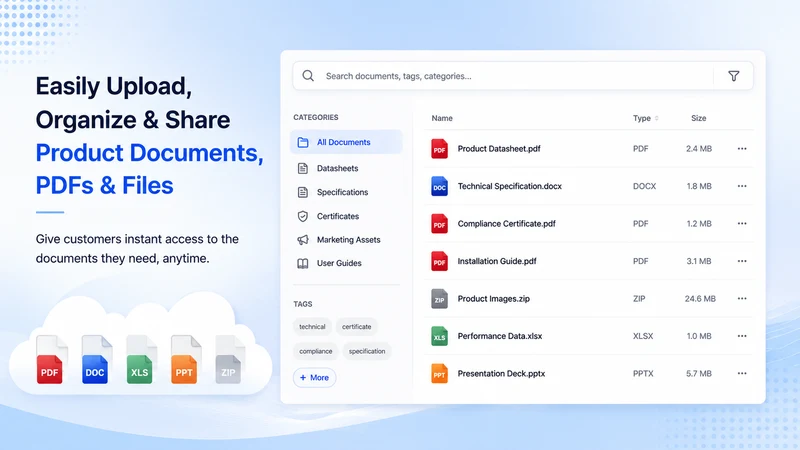Click the Compliance Certificate.pdf file icon

click(x=439, y=224)
